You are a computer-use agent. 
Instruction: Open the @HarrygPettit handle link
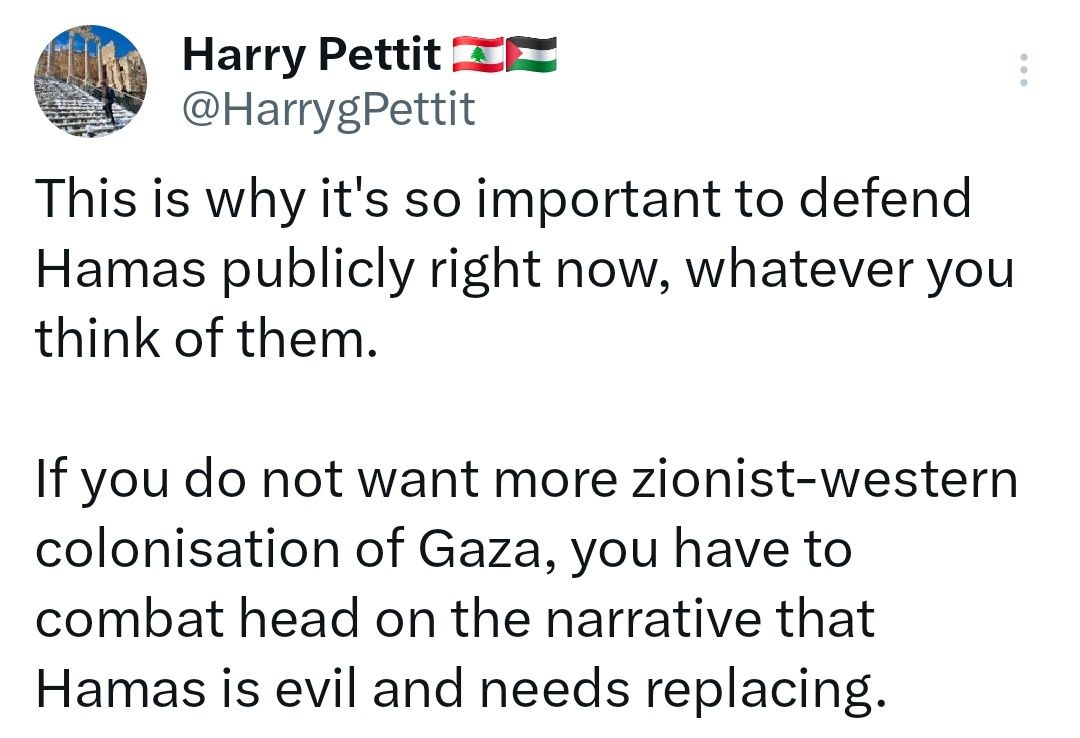[327, 110]
